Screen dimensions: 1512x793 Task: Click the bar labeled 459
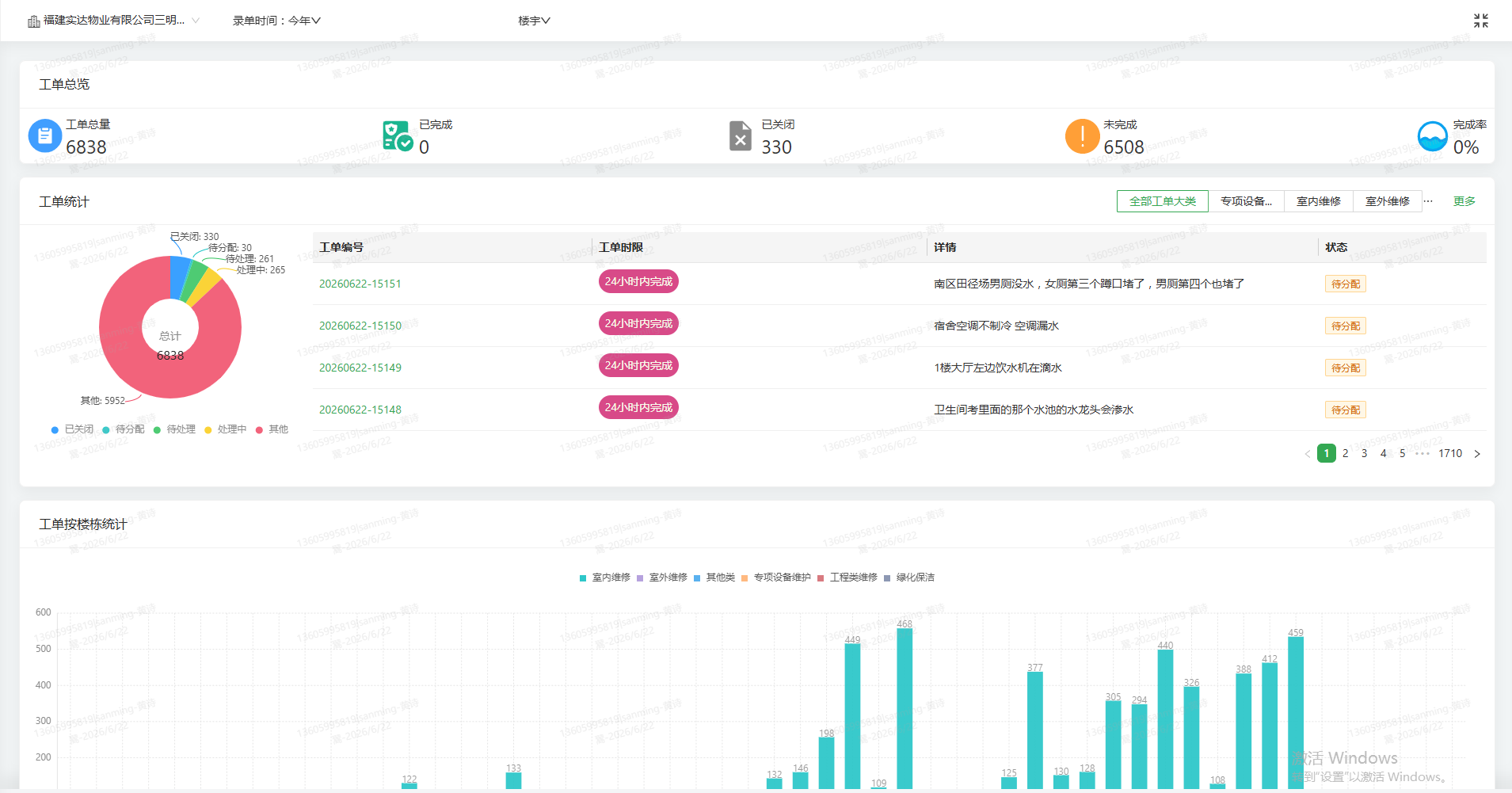pyautogui.click(x=1296, y=712)
